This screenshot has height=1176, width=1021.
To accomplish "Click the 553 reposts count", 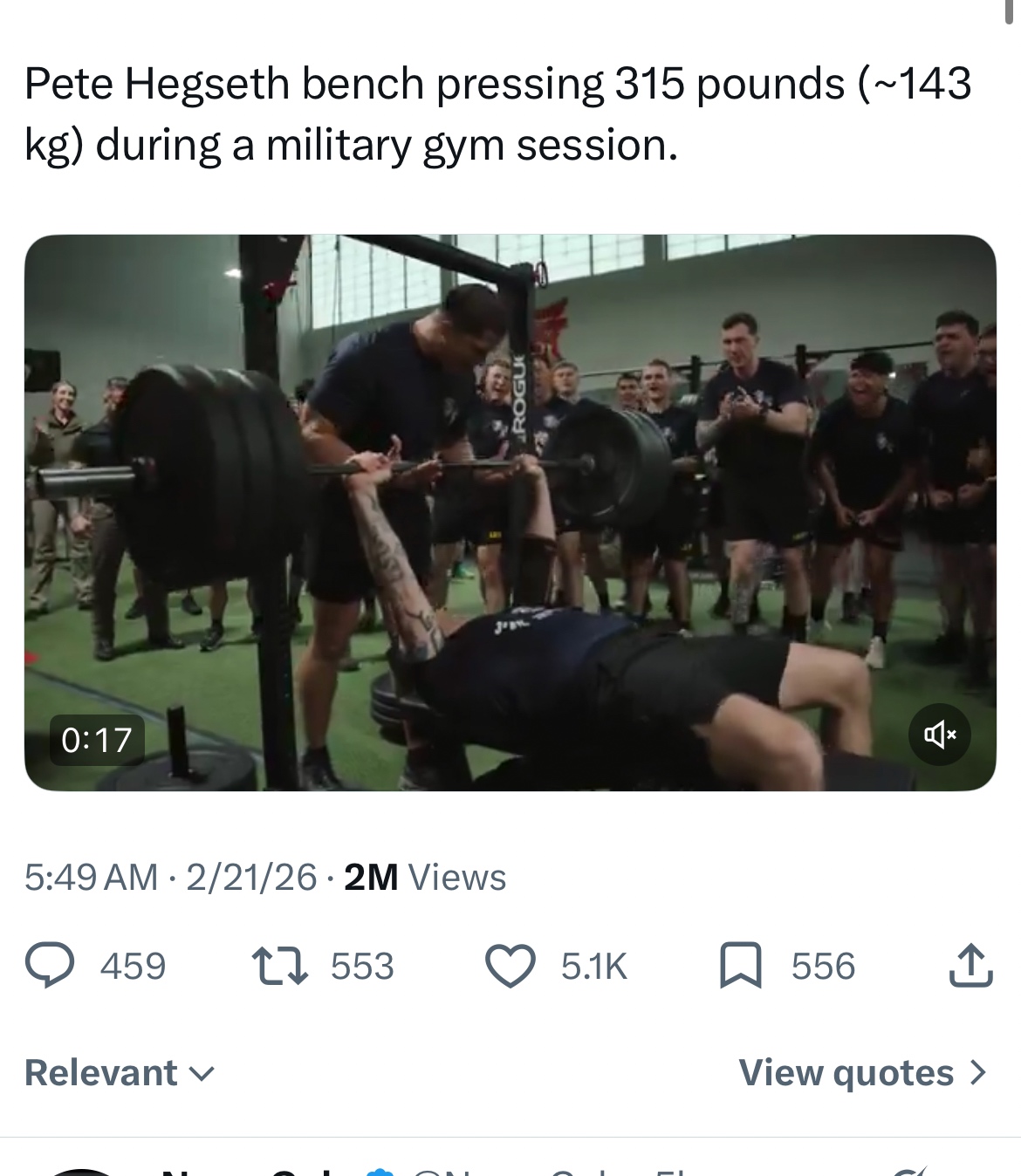I will pyautogui.click(x=362, y=967).
